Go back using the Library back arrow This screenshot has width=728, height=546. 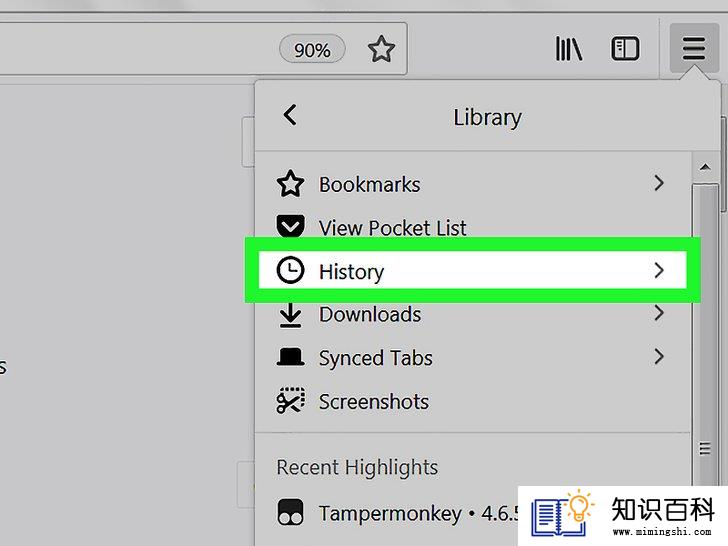pos(290,115)
